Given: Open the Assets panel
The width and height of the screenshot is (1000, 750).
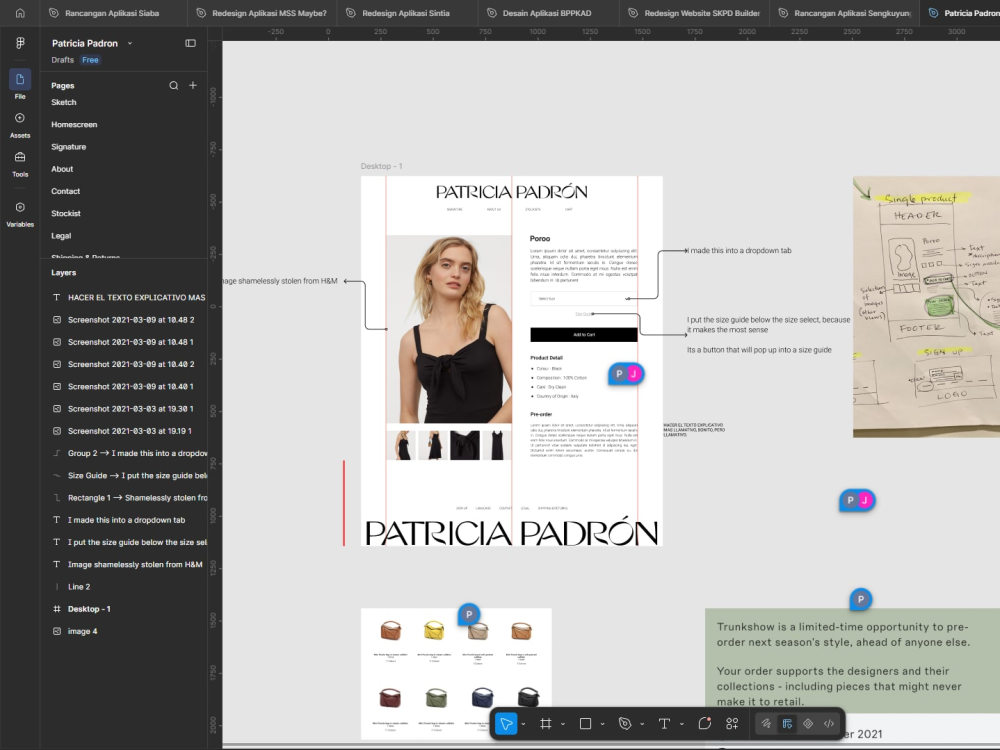Looking at the screenshot, I should click(20, 126).
